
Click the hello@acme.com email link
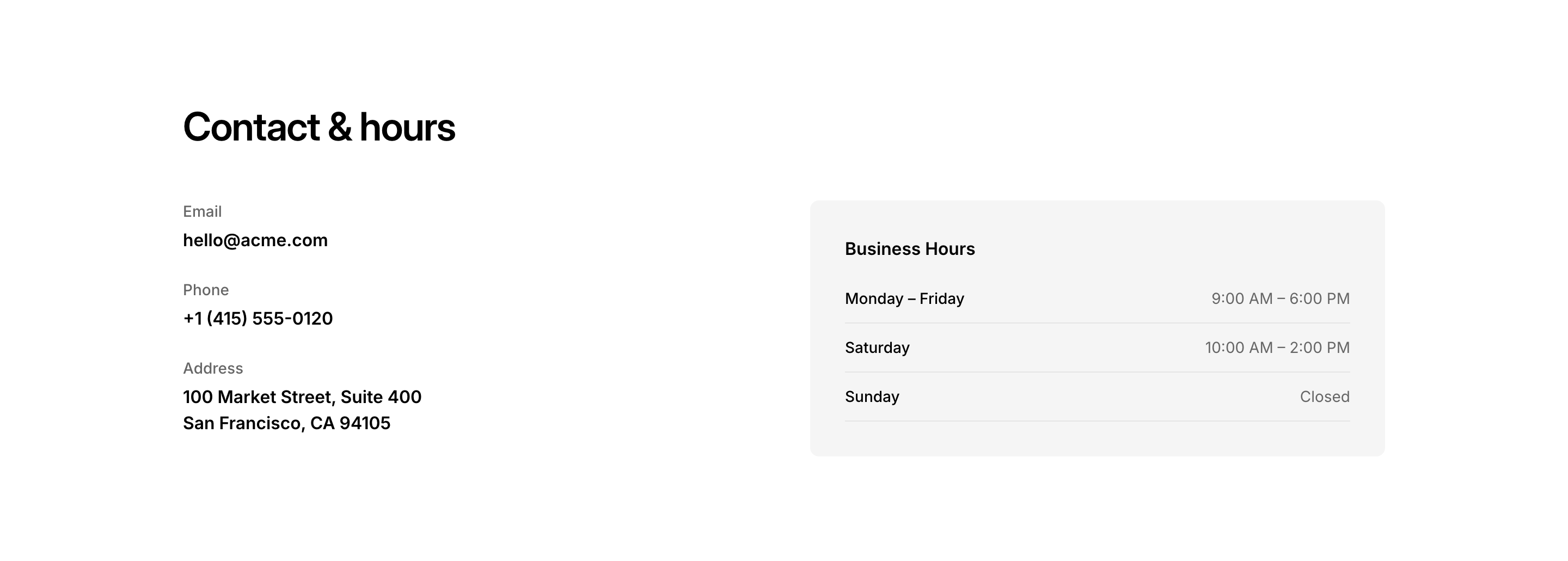click(255, 240)
